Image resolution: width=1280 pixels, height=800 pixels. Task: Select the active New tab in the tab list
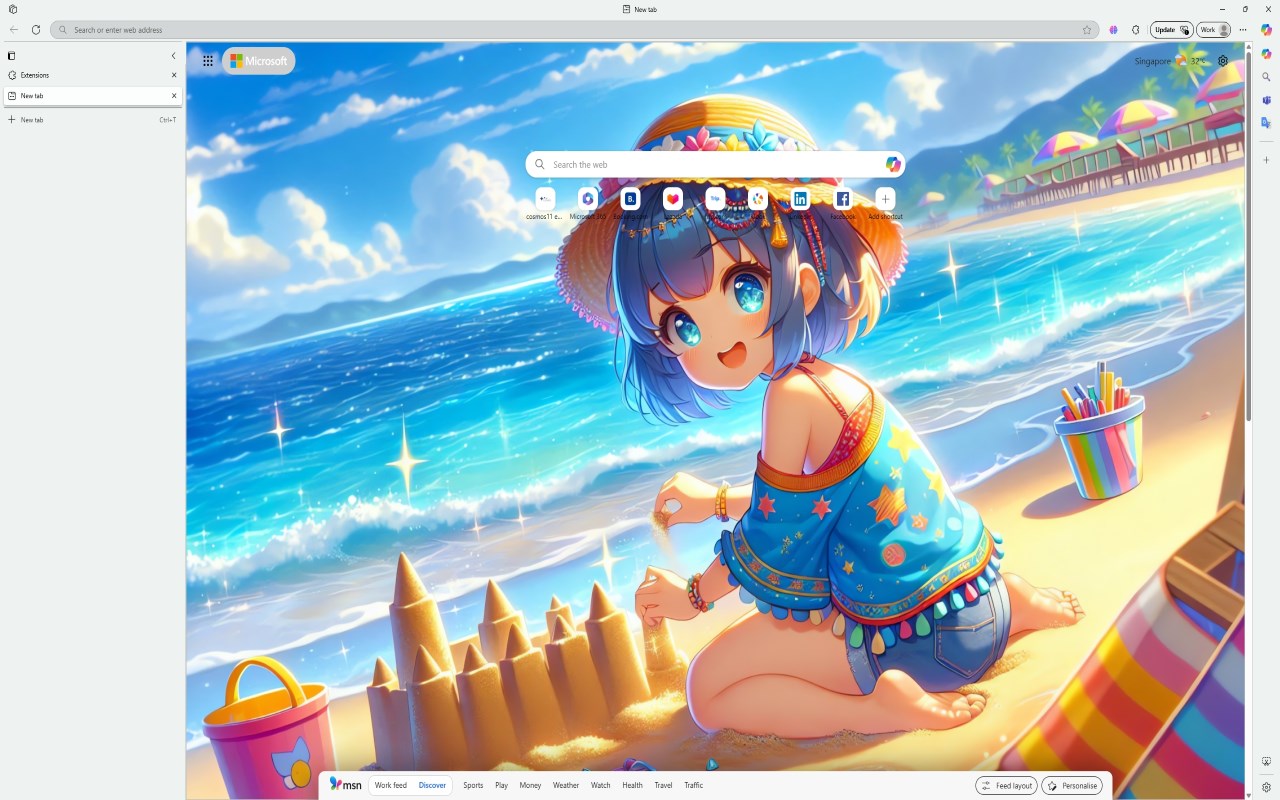(x=92, y=96)
